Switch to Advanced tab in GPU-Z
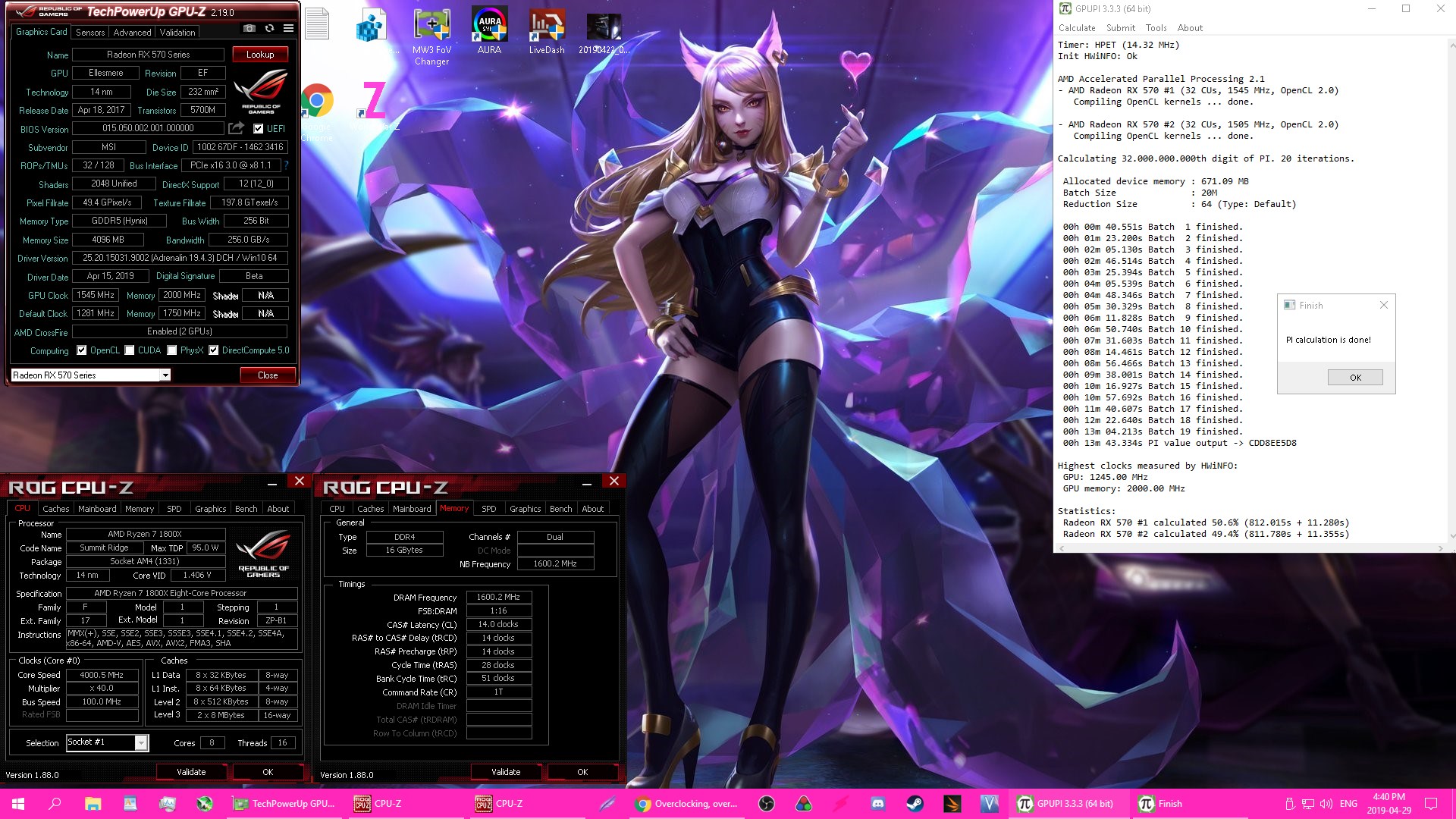 pos(132,33)
